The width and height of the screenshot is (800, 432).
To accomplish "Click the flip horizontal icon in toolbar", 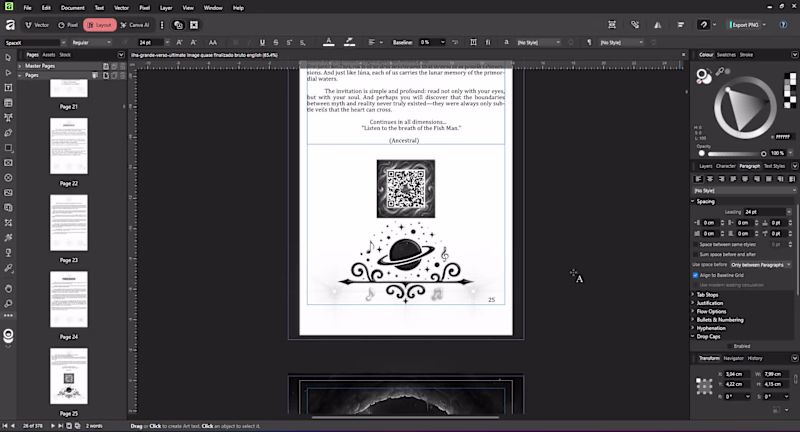I will pos(658,25).
